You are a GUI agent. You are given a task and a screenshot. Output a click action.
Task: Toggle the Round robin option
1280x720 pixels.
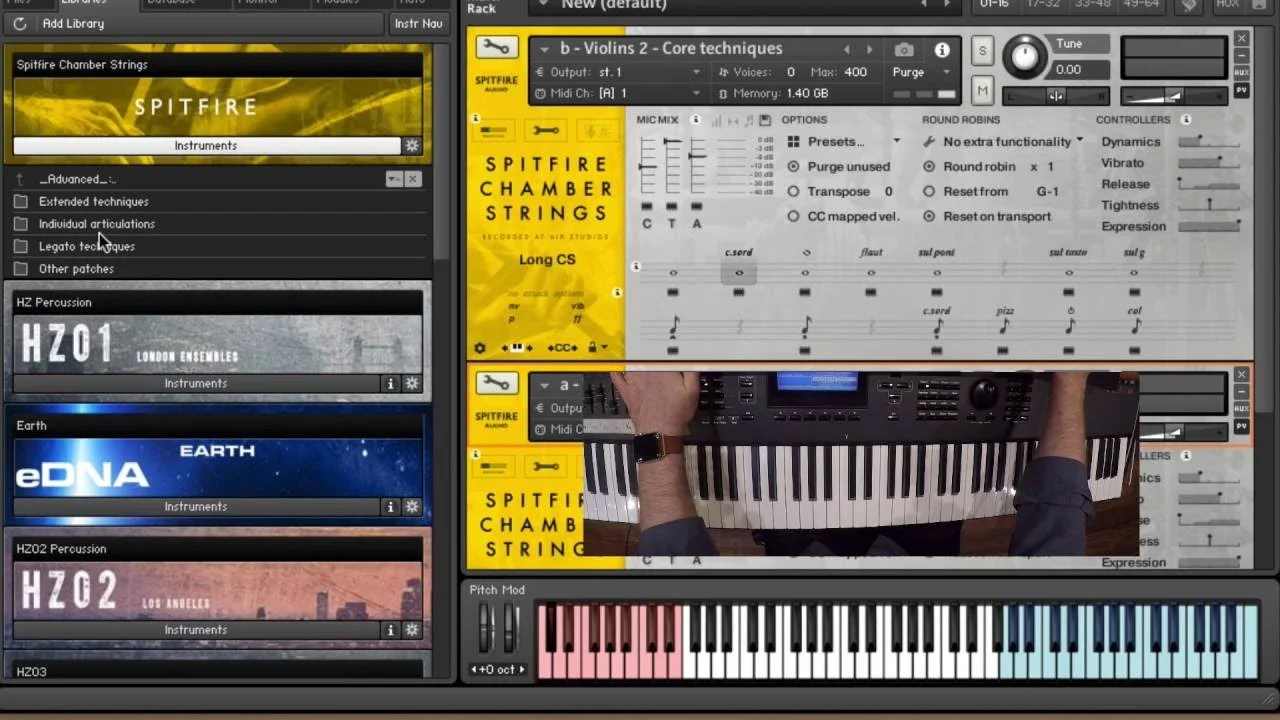929,167
